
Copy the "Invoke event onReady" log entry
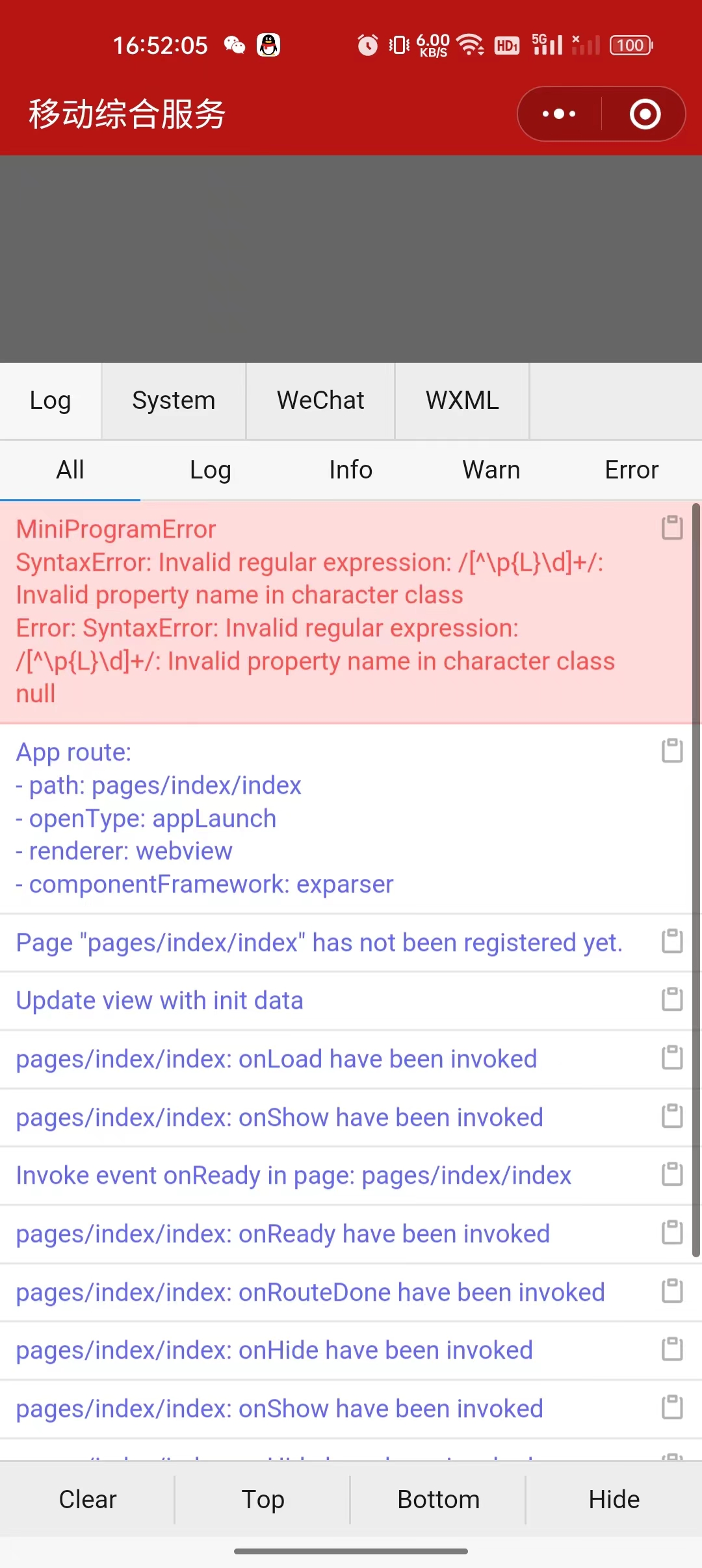673,1175
